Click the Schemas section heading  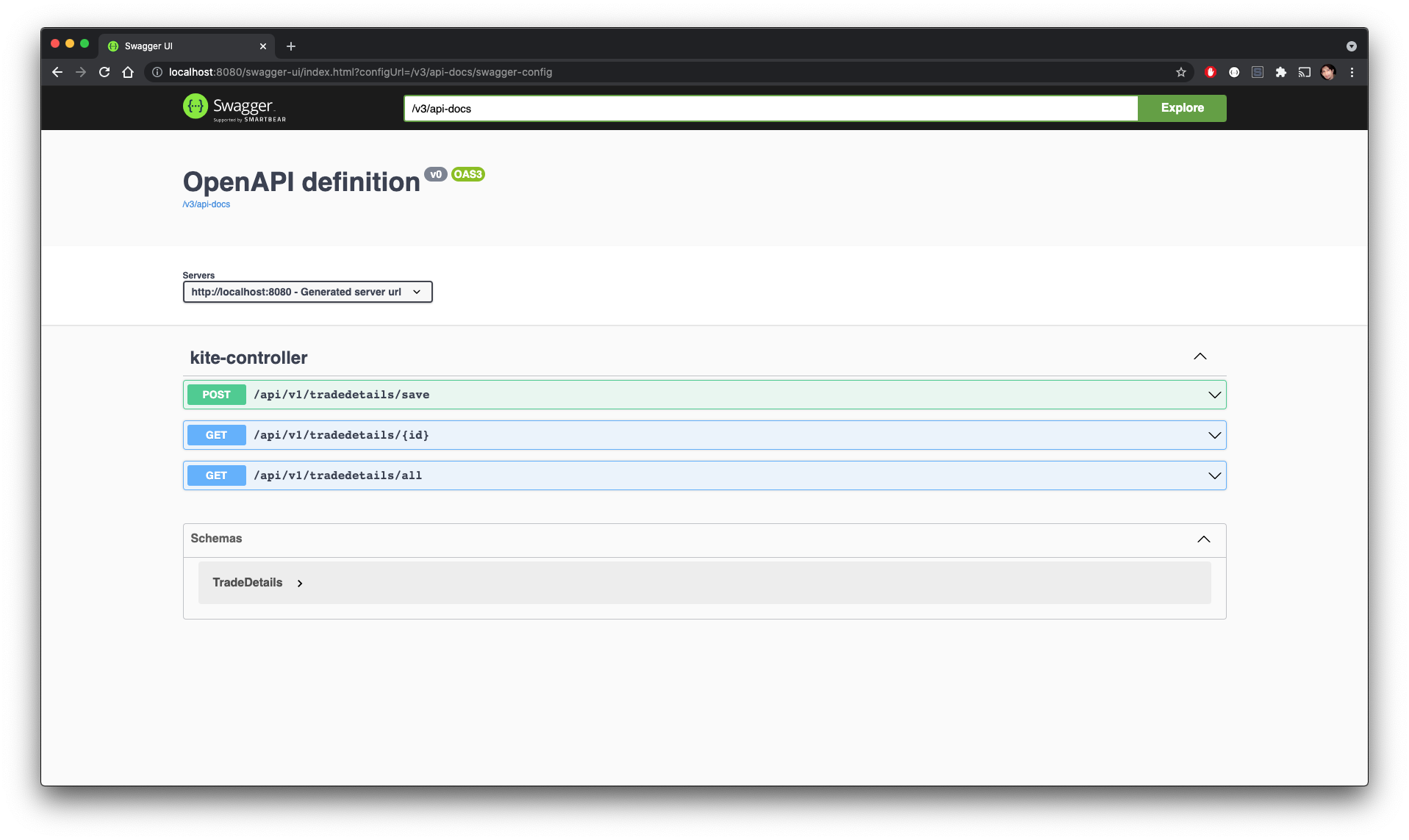(216, 538)
